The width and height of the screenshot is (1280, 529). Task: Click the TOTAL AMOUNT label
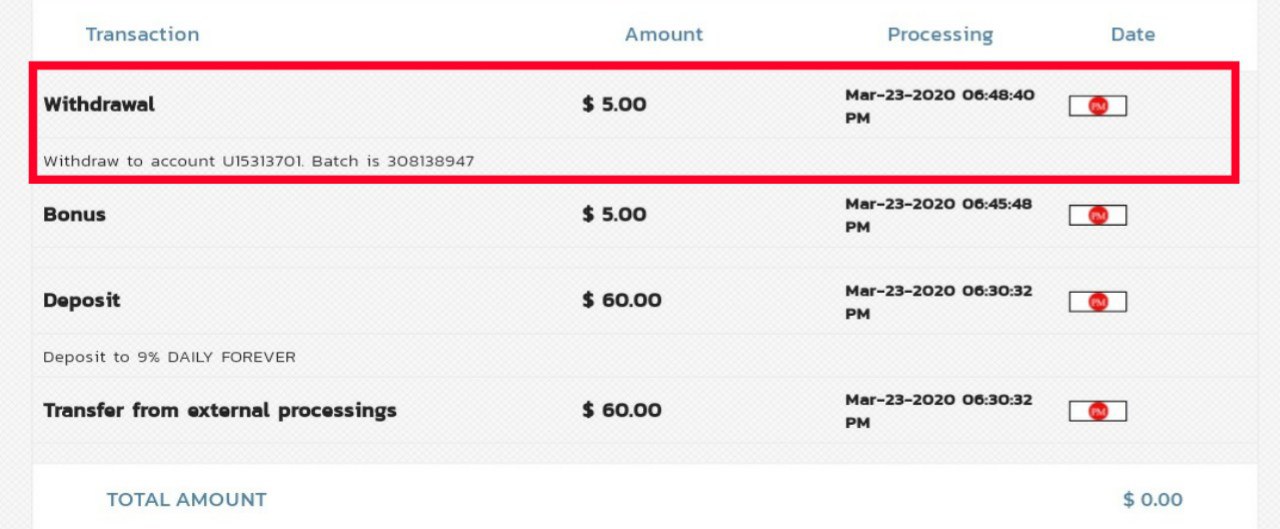(187, 499)
